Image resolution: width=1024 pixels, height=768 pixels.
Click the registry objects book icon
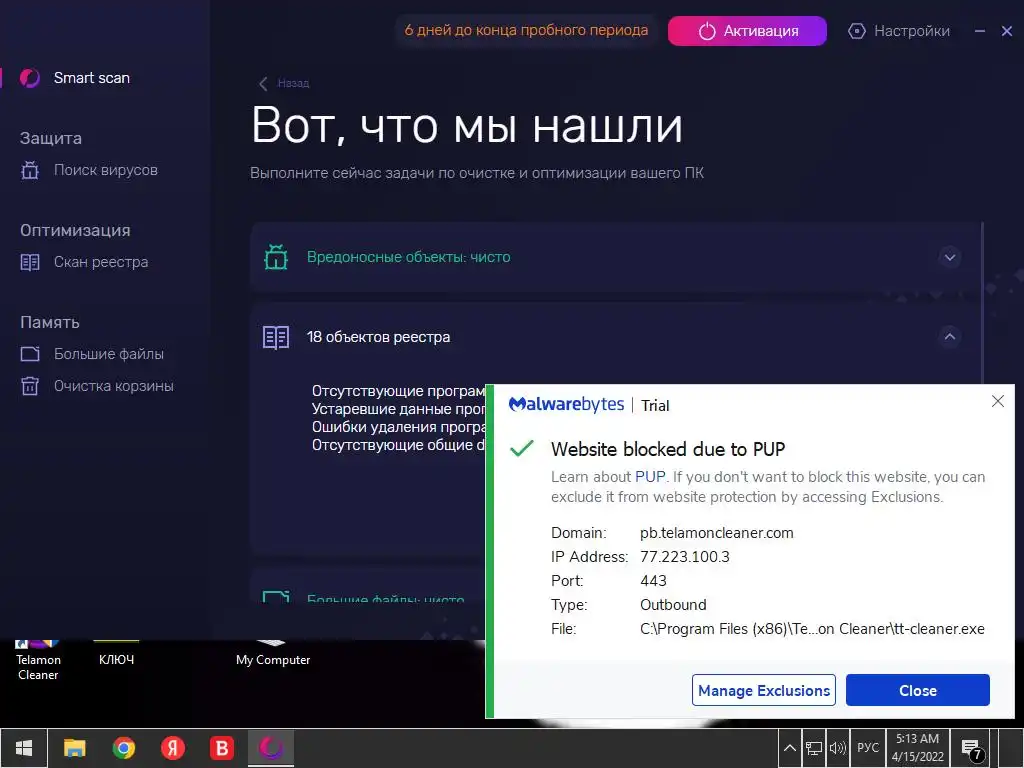tap(276, 338)
